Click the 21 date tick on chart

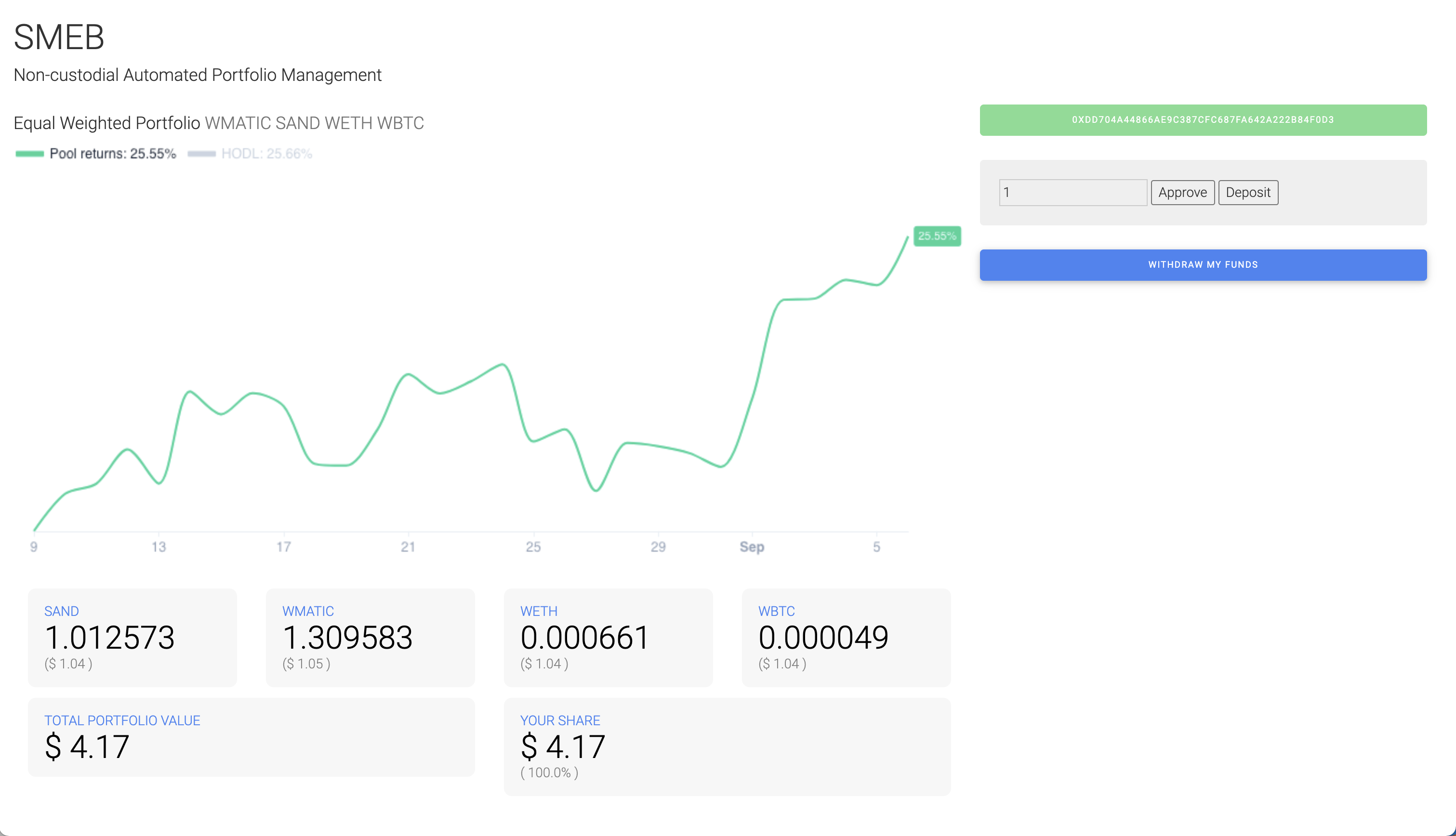408,547
